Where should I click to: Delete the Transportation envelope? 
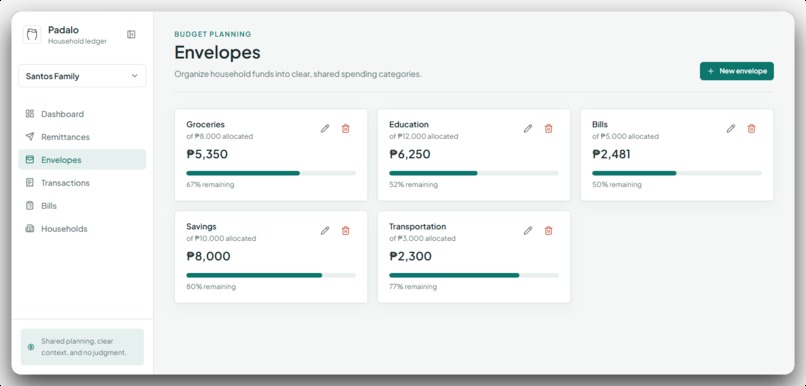[548, 231]
